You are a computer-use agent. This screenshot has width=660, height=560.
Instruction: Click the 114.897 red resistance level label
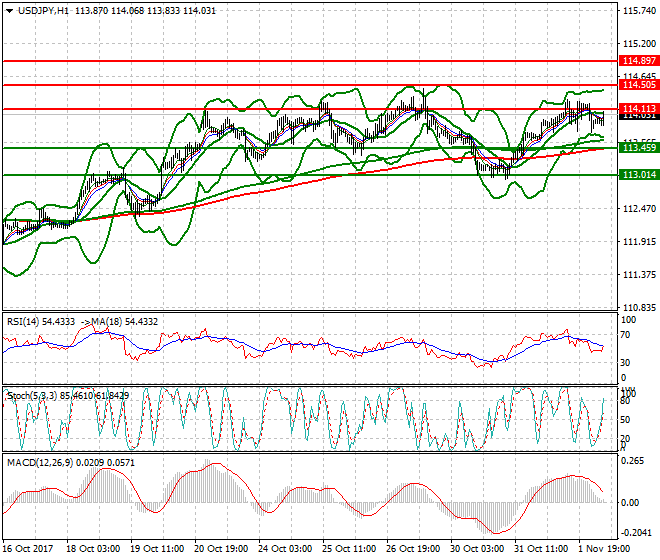[x=639, y=61]
